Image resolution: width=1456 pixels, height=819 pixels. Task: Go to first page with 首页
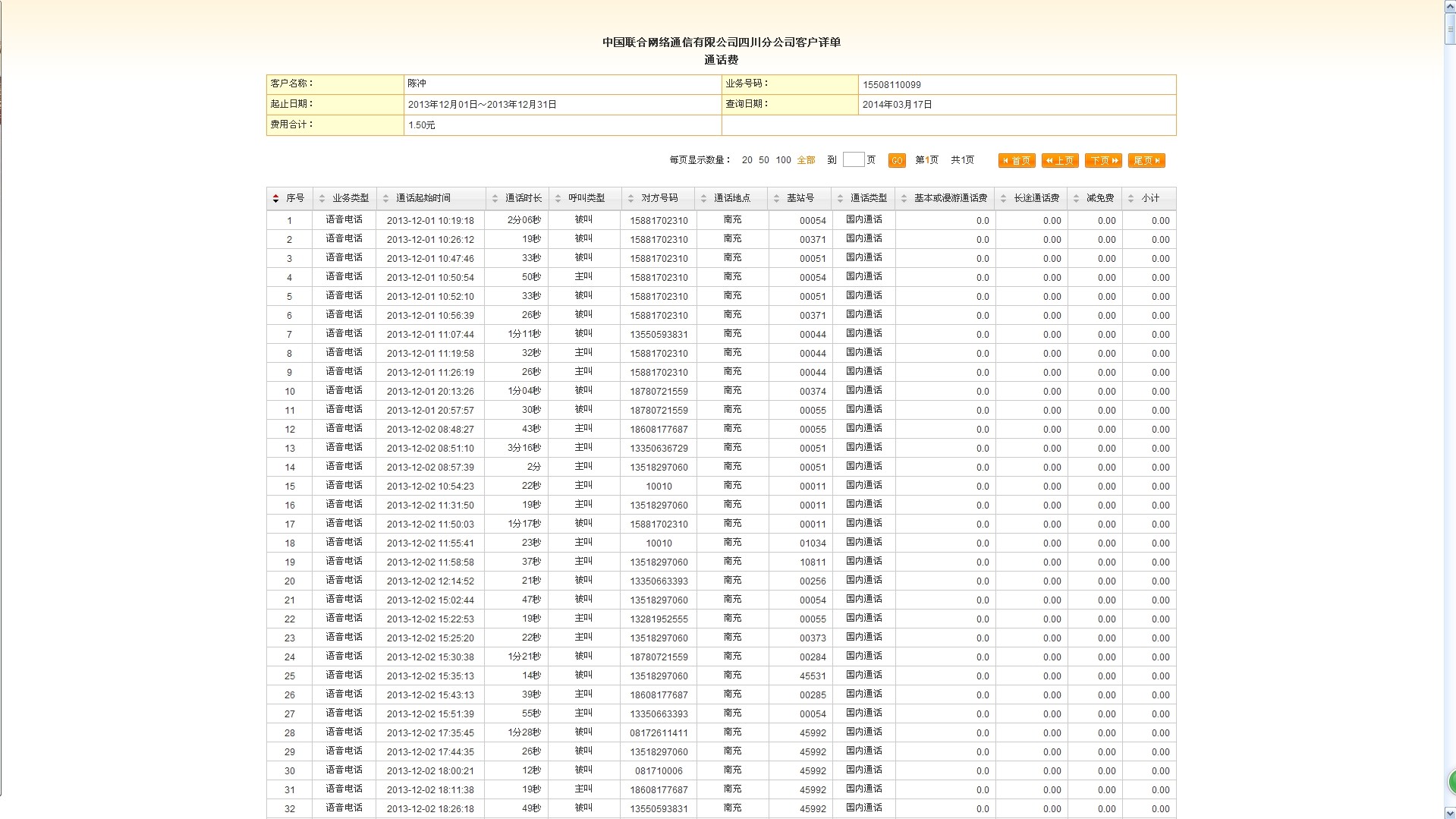[x=1017, y=161]
